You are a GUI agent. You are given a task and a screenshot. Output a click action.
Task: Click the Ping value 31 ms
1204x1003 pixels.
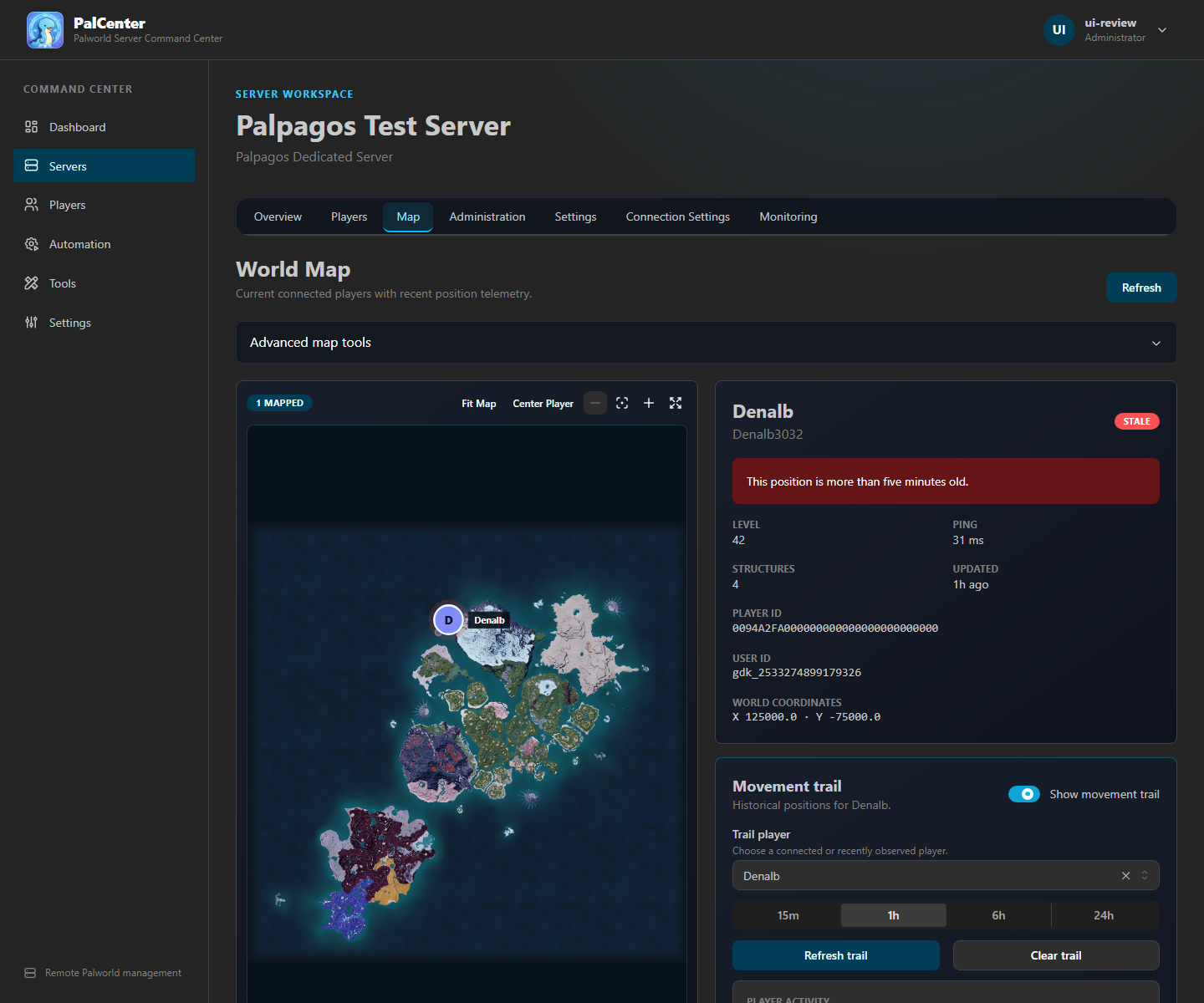tap(968, 541)
